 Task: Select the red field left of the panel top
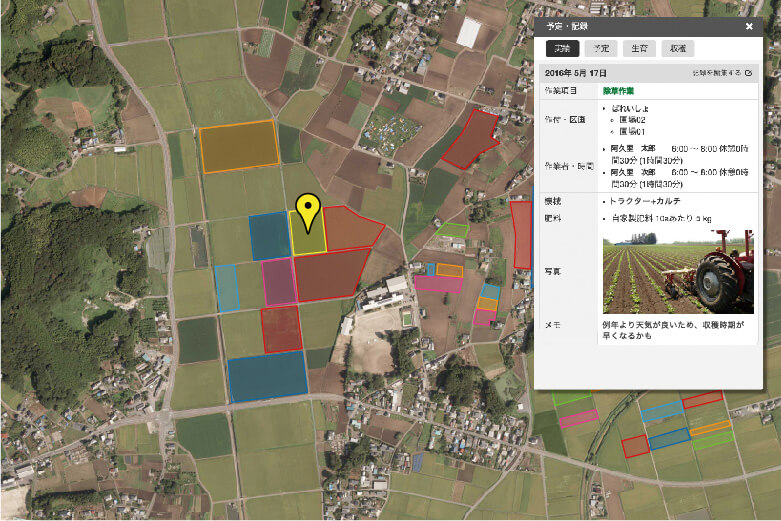coord(469,138)
